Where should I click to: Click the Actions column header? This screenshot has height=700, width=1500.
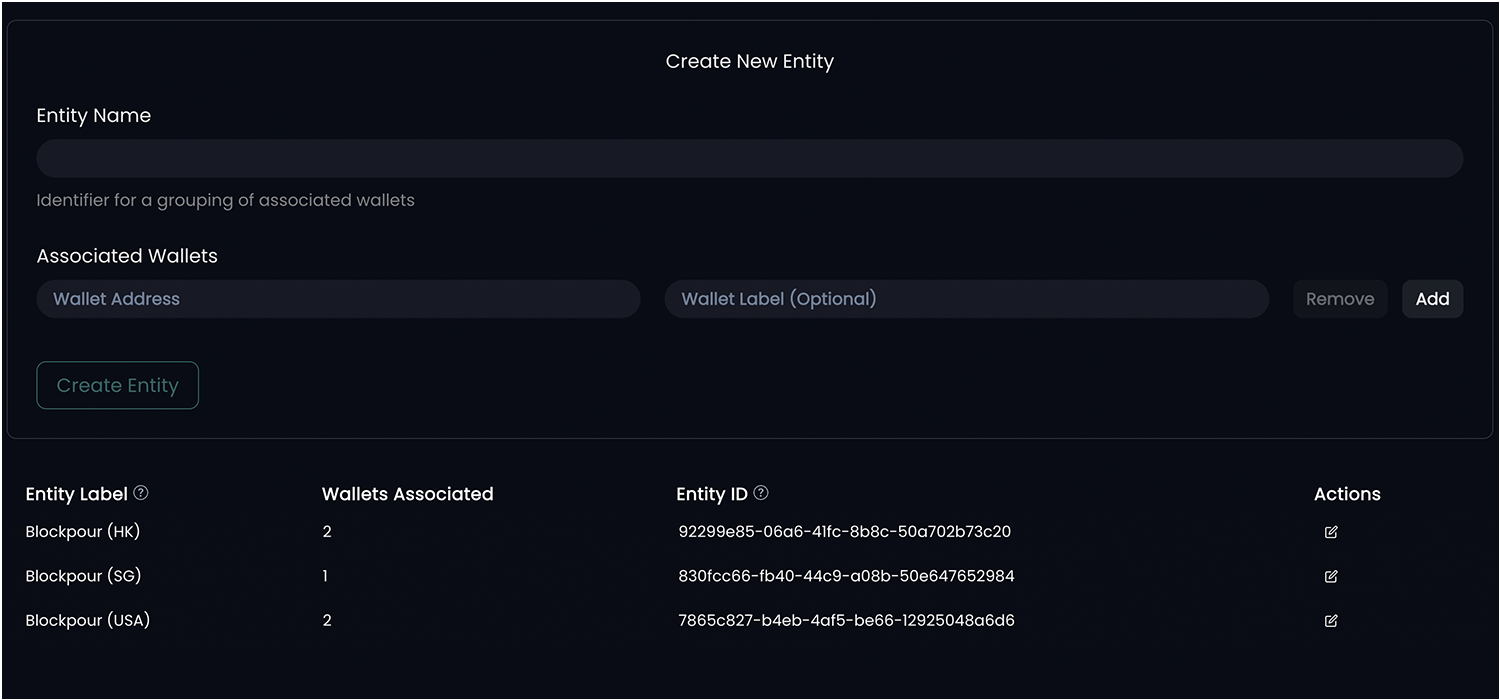(x=1347, y=494)
